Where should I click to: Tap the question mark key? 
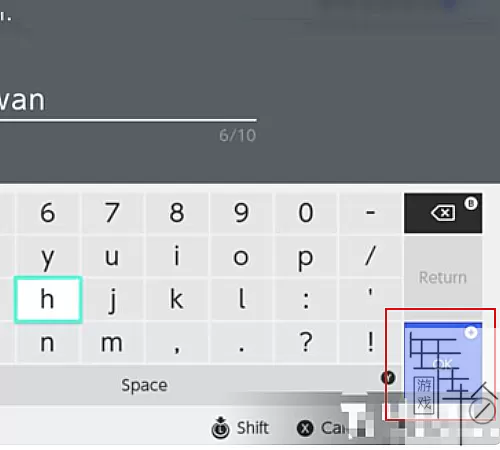pyautogui.click(x=306, y=342)
